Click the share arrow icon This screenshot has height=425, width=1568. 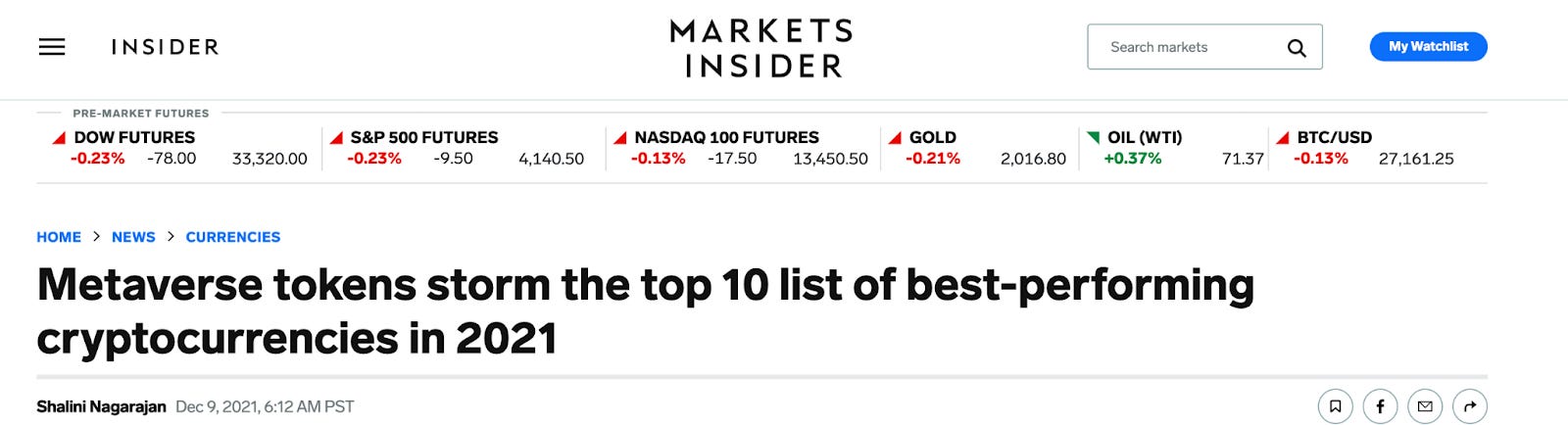(1470, 406)
